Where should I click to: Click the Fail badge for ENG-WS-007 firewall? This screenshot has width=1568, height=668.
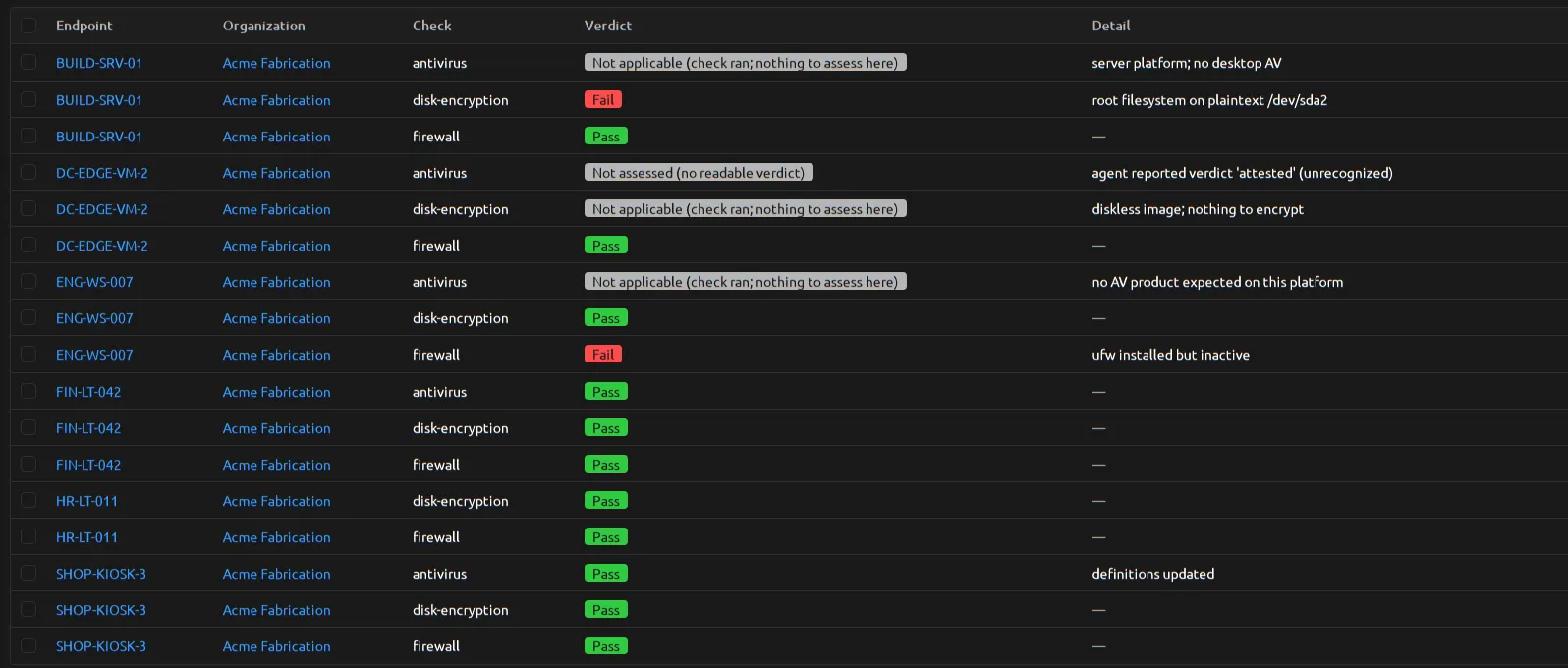point(603,354)
